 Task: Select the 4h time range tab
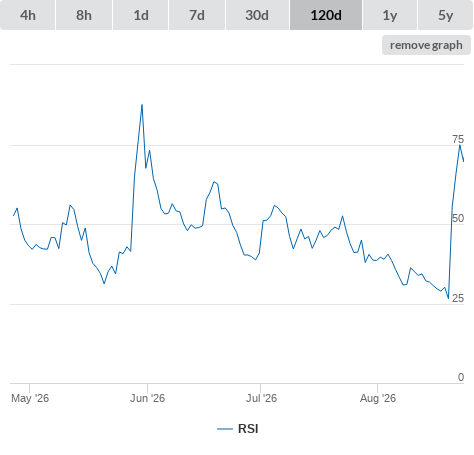point(28,15)
